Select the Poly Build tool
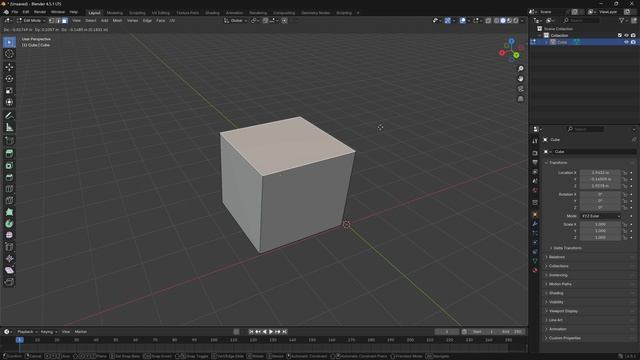The height and width of the screenshot is (360, 640). 9,212
